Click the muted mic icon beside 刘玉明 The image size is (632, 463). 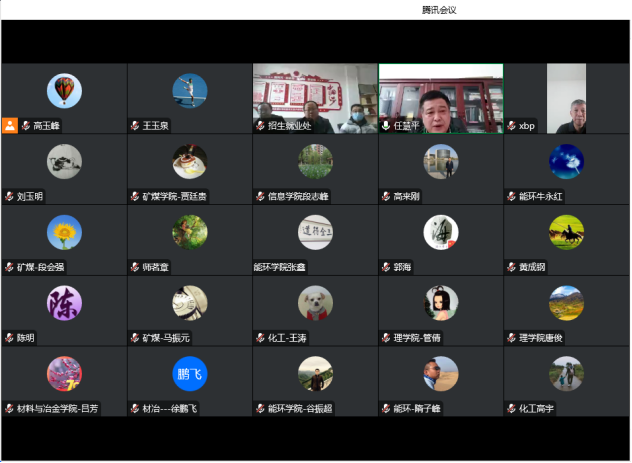pos(9,197)
